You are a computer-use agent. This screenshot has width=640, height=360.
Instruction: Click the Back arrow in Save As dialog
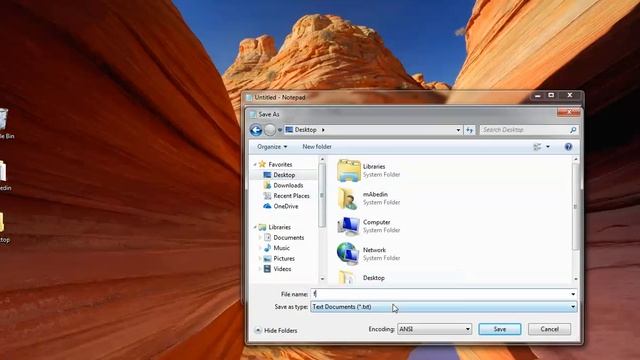pos(256,130)
